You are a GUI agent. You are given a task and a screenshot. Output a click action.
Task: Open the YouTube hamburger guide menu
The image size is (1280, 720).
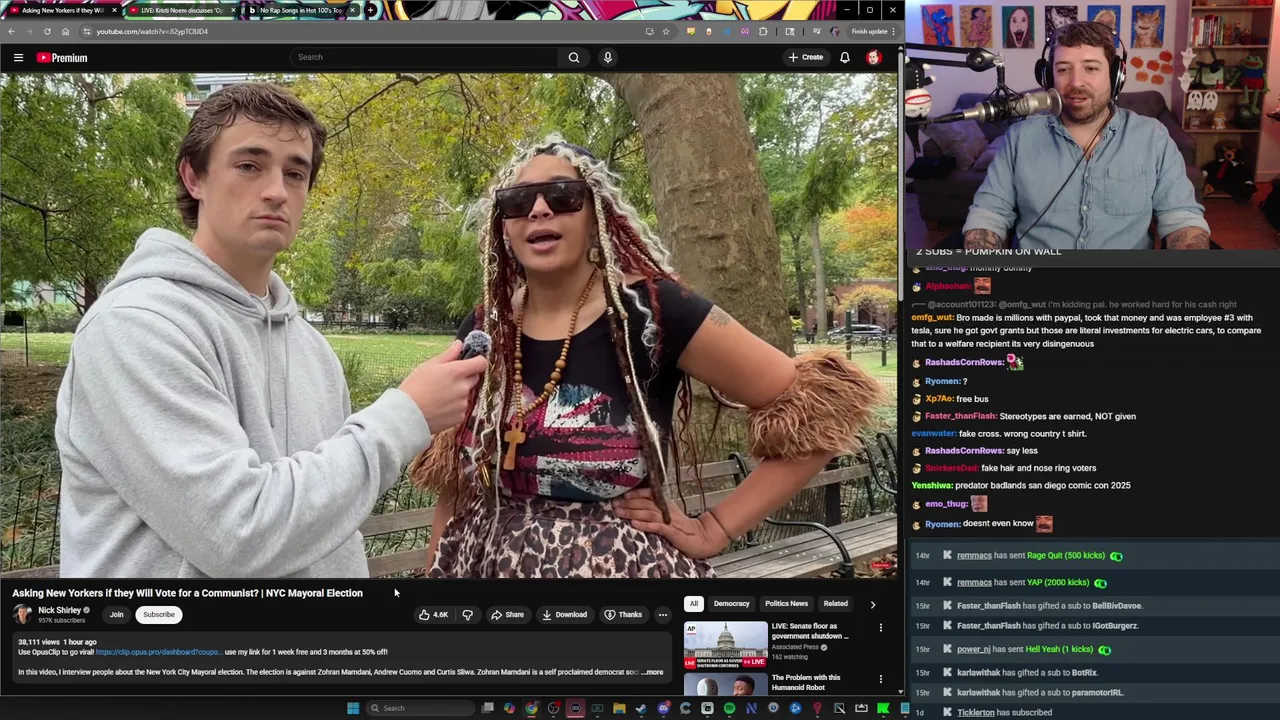pyautogui.click(x=18, y=57)
